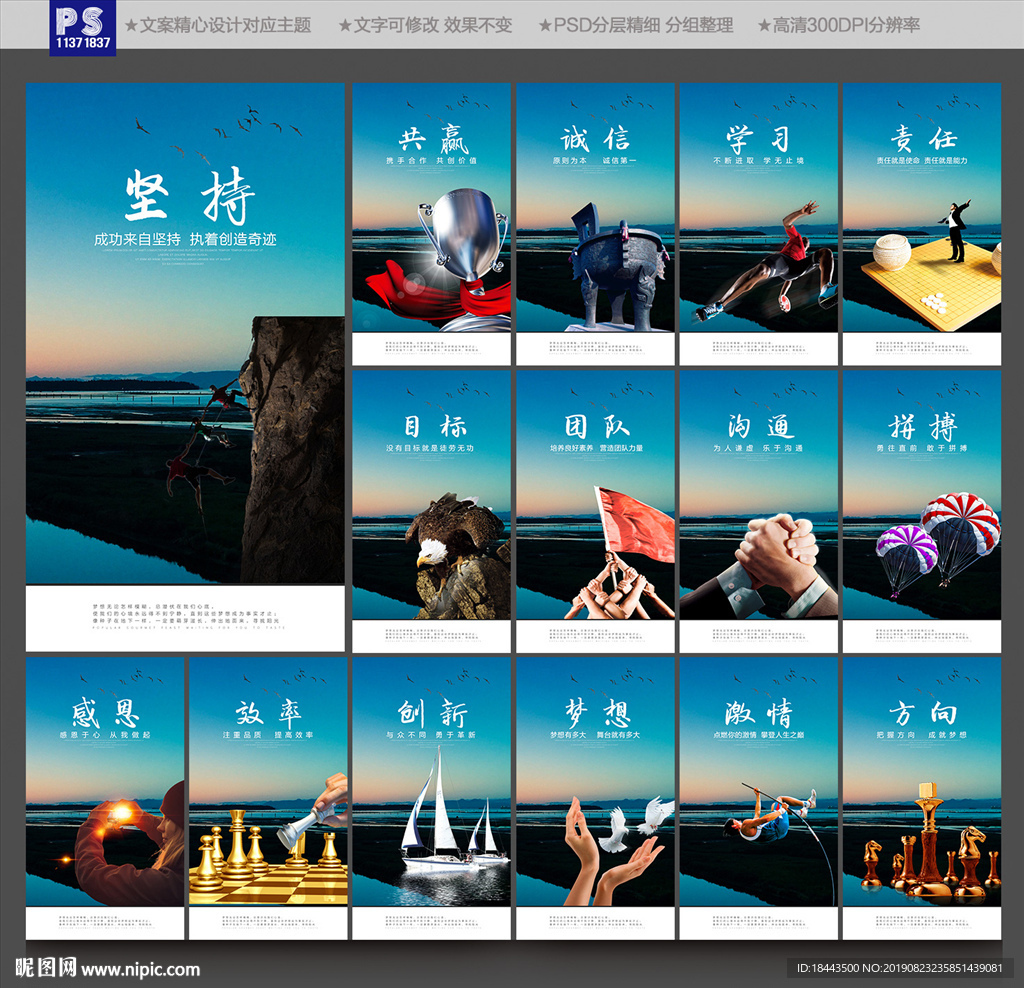The image size is (1024, 988).
Task: Open the 感恩 poster thumbnail
Action: (x=104, y=799)
